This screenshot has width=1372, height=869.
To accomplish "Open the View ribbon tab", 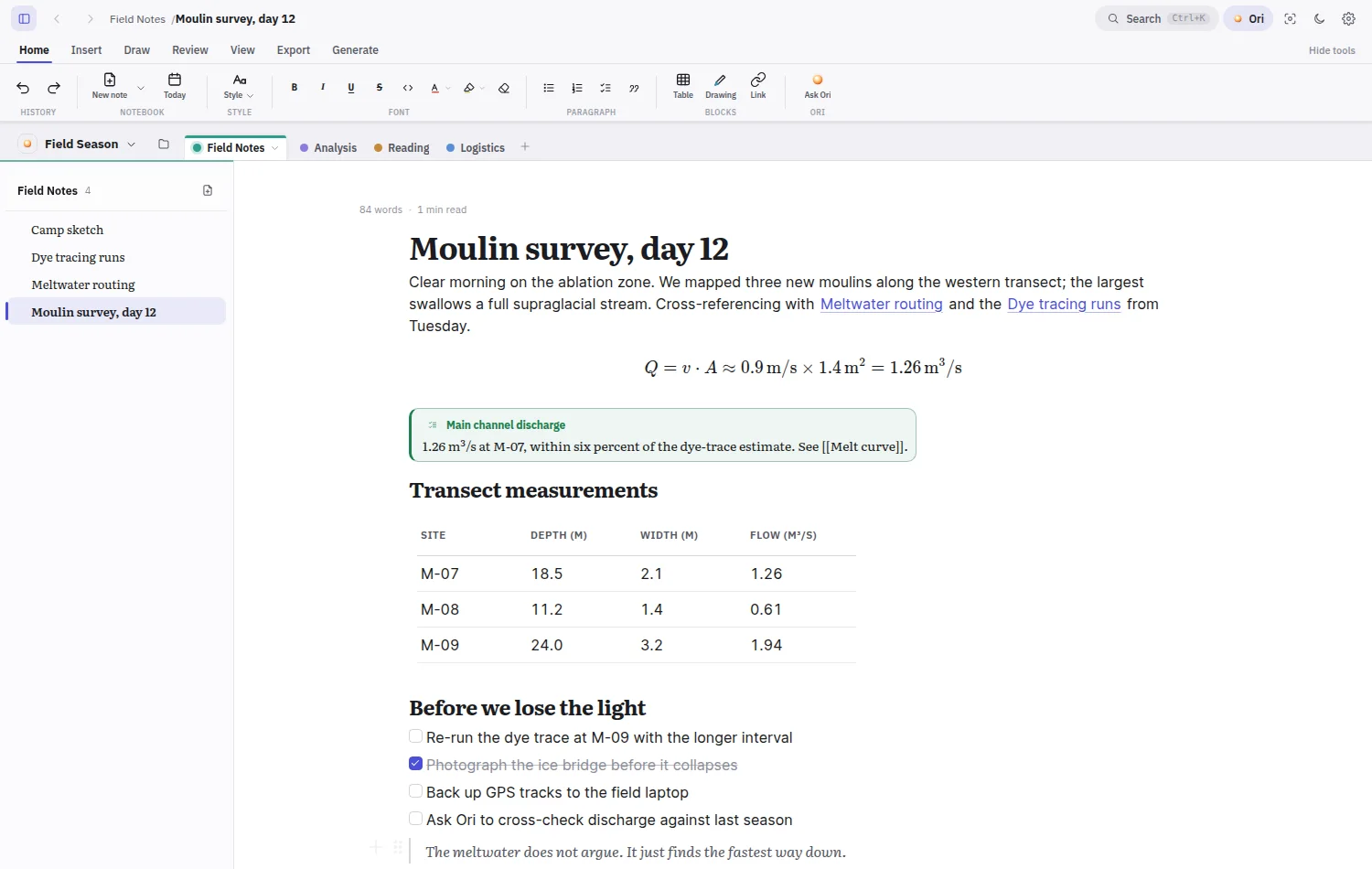I will click(x=242, y=50).
